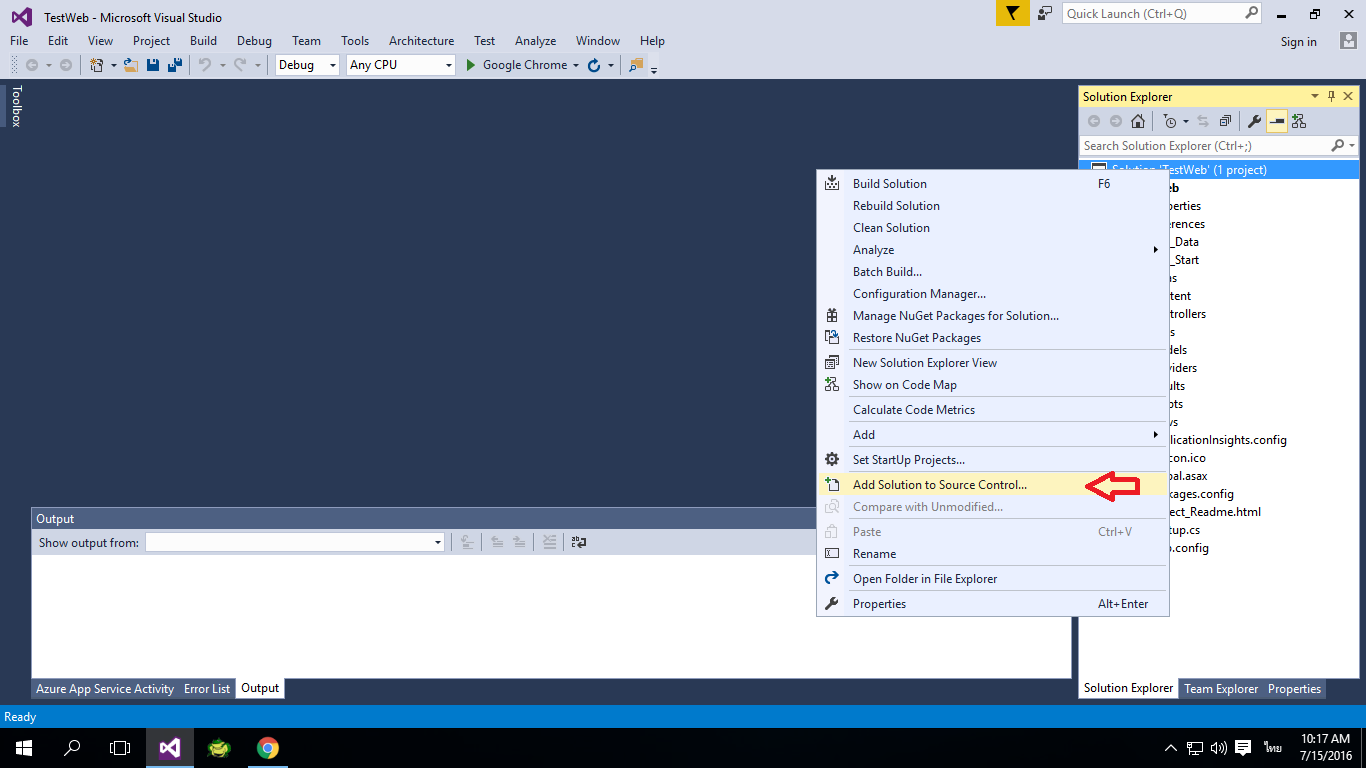Click the taskbar Search magnifier icon
1366x768 pixels.
pyautogui.click(x=72, y=747)
